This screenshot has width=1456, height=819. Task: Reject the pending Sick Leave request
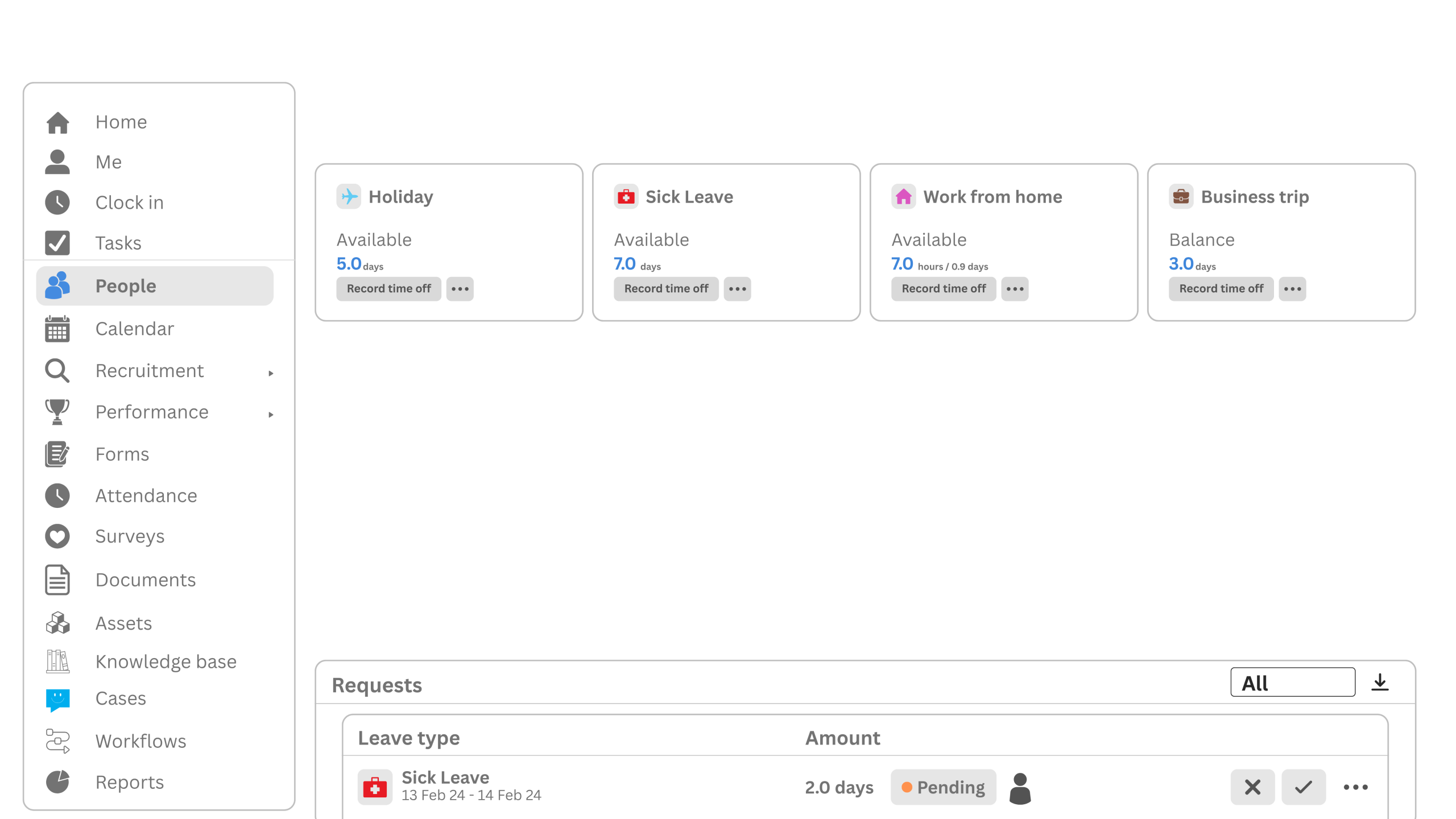point(1253,788)
